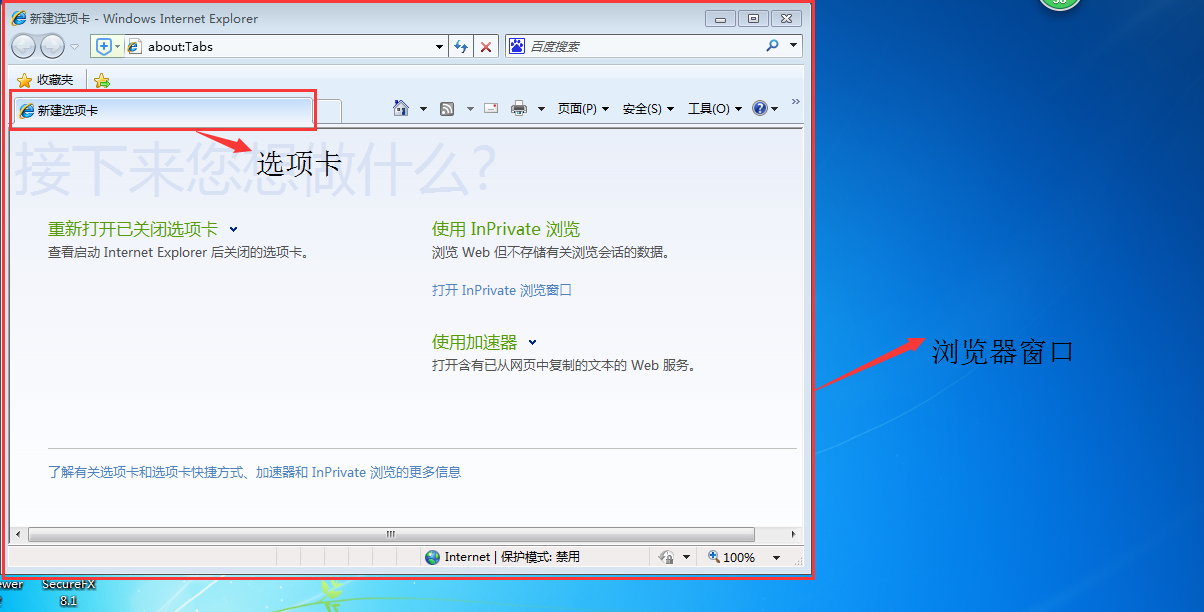Click the Back navigation arrow
Image resolution: width=1204 pixels, height=612 pixels.
tap(22, 45)
